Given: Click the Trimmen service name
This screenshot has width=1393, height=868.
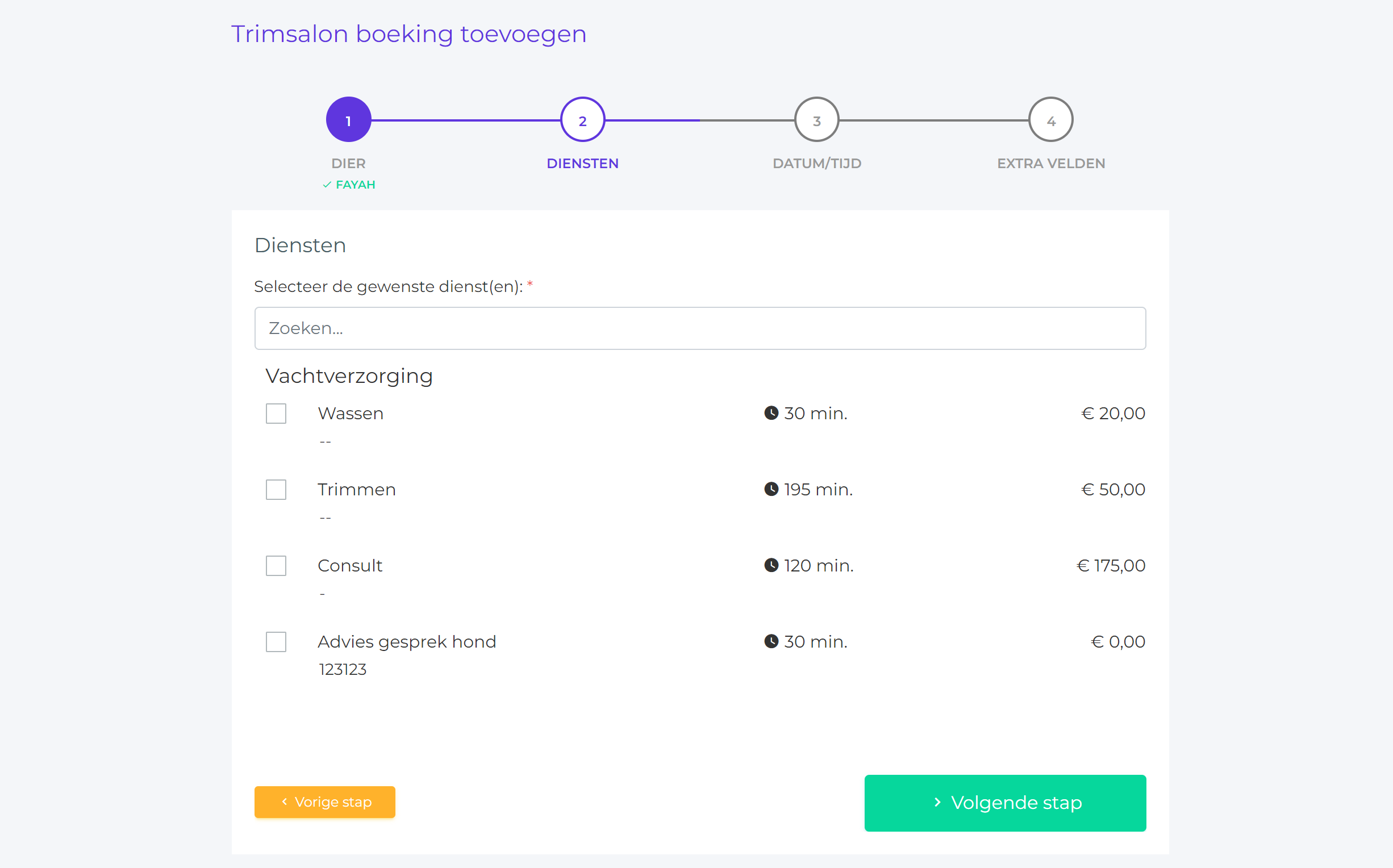Looking at the screenshot, I should [356, 490].
